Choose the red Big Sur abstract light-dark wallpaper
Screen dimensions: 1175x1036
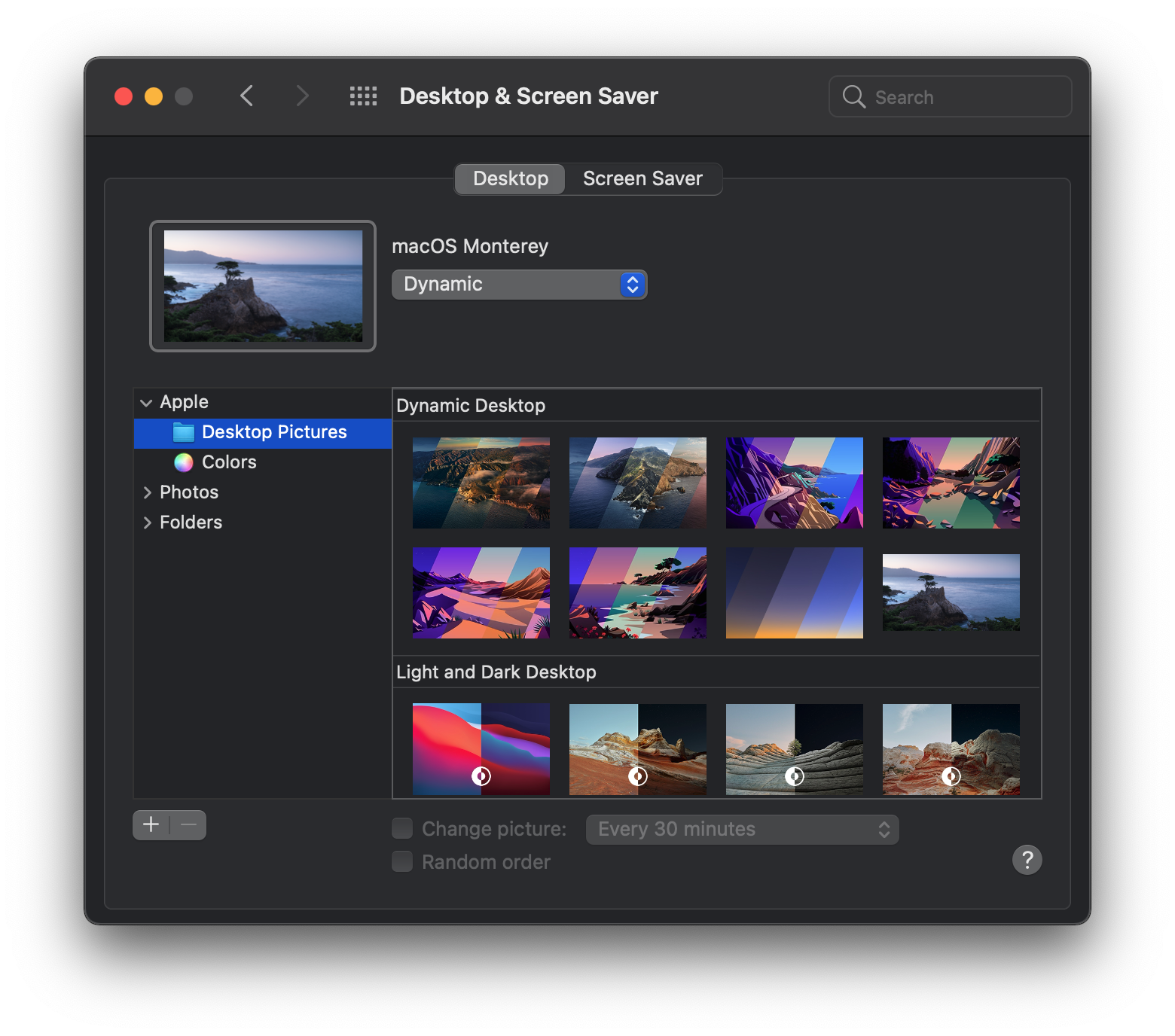[481, 749]
